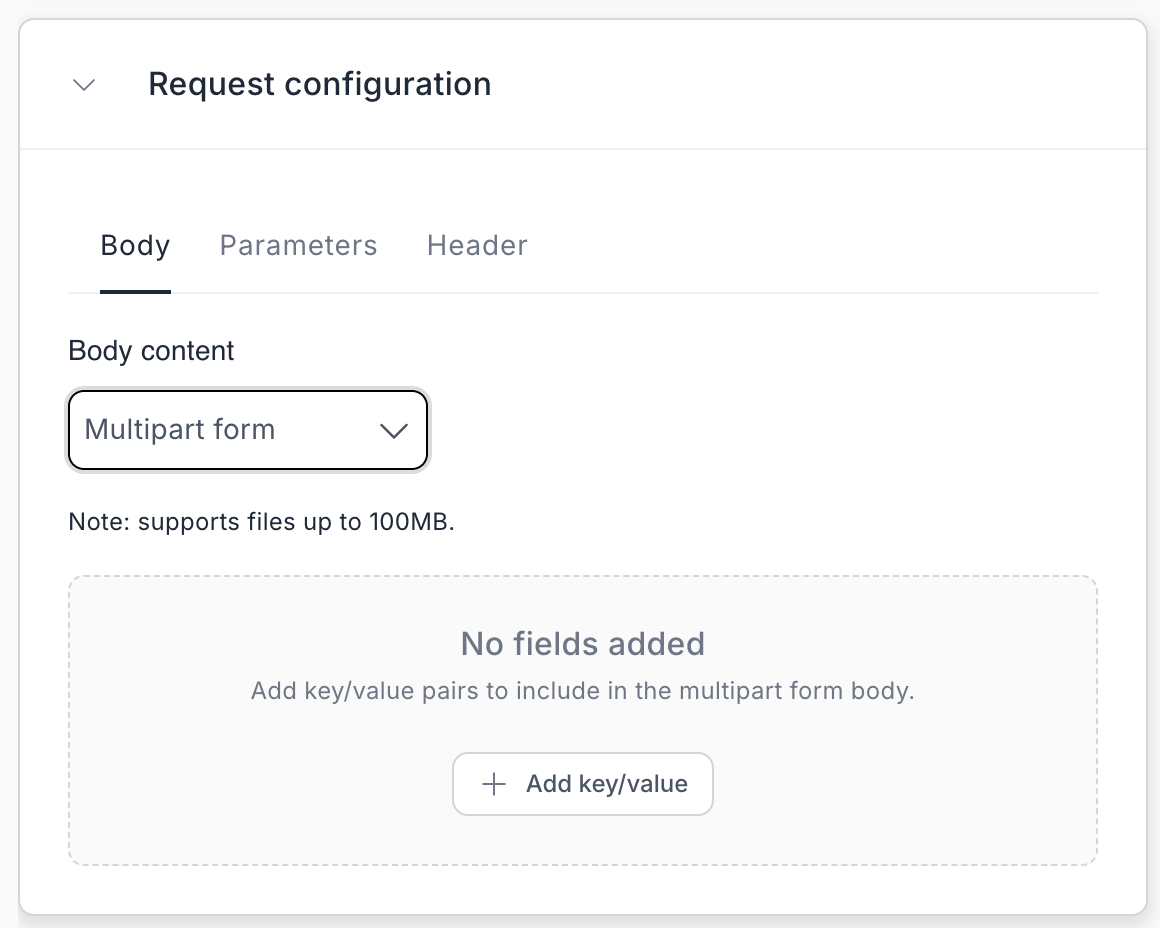The image size is (1160, 928).
Task: Click the down arrow in Multipart form selector
Action: tap(394, 431)
